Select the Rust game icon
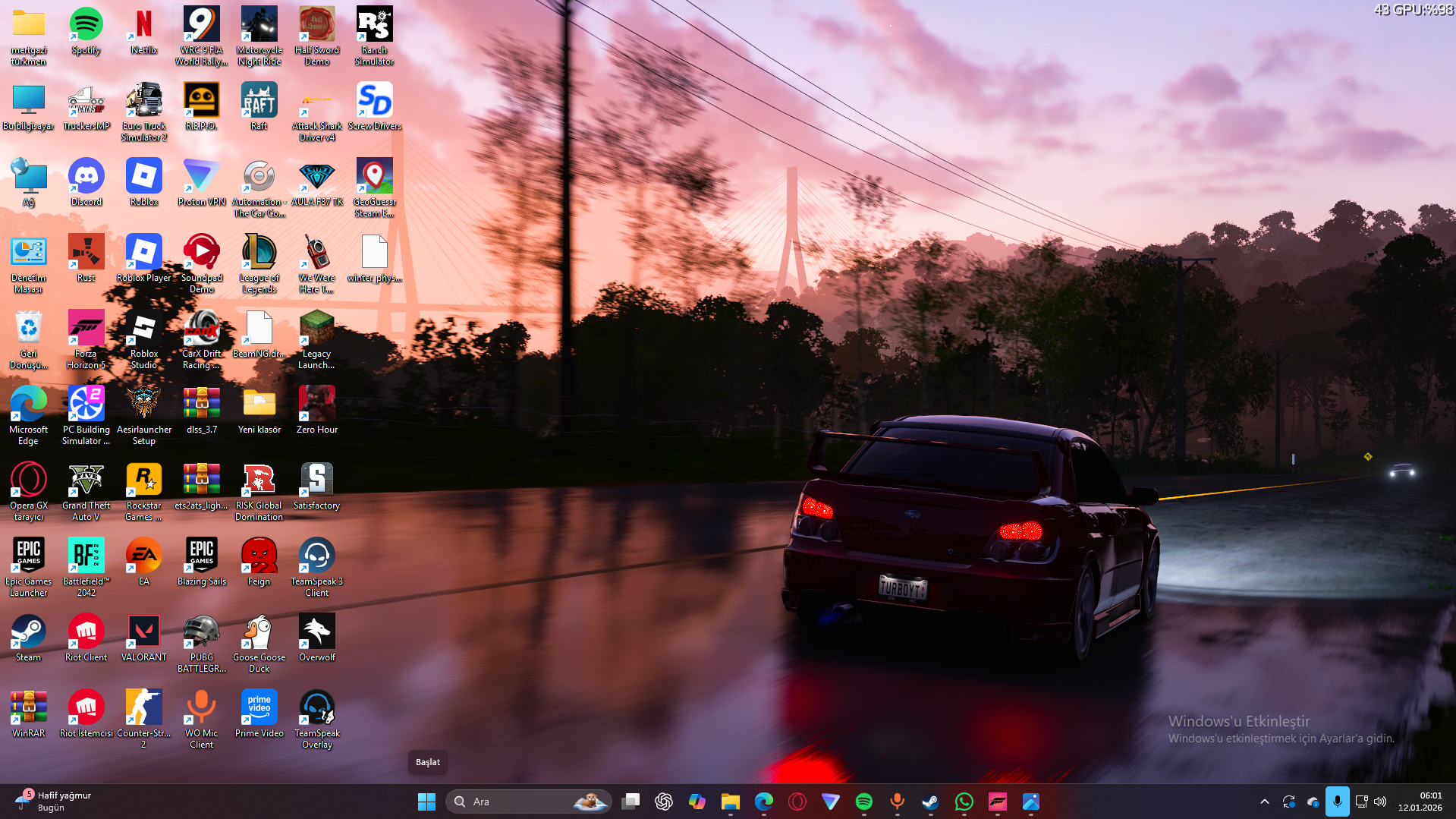Image resolution: width=1456 pixels, height=819 pixels. click(86, 260)
